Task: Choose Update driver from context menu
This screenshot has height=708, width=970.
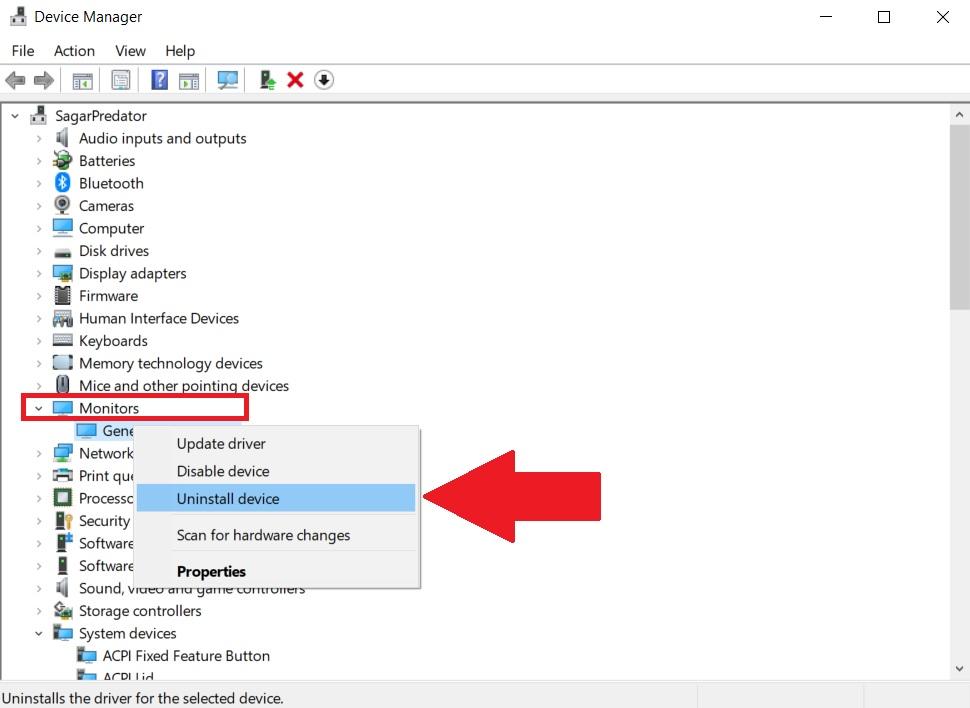Action: pyautogui.click(x=276, y=444)
